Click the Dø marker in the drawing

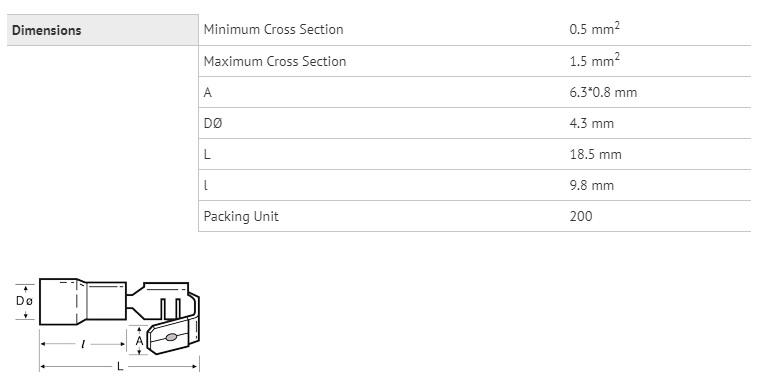tap(25, 301)
